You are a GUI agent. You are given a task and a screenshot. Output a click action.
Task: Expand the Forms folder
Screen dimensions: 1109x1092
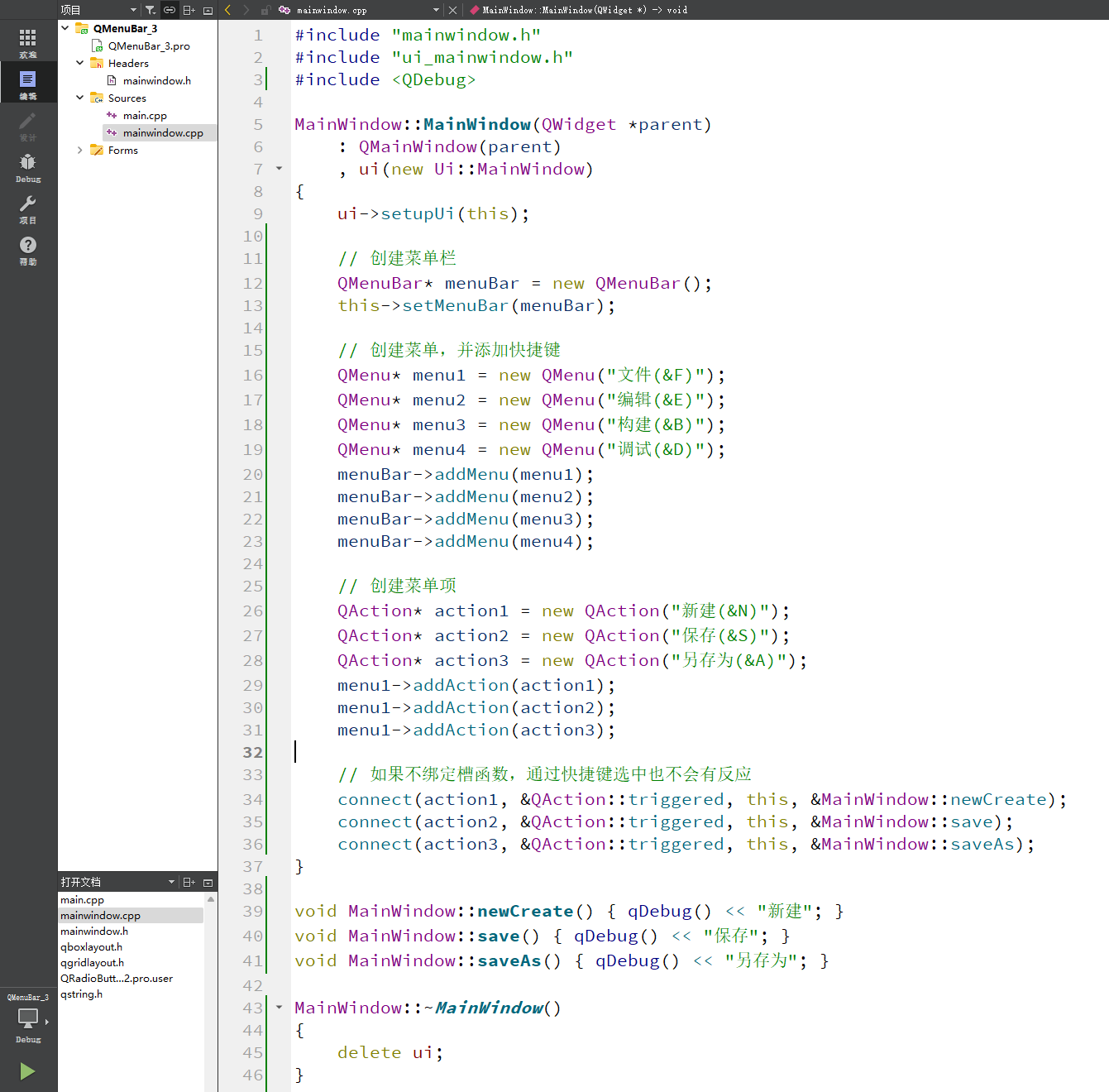pos(80,150)
